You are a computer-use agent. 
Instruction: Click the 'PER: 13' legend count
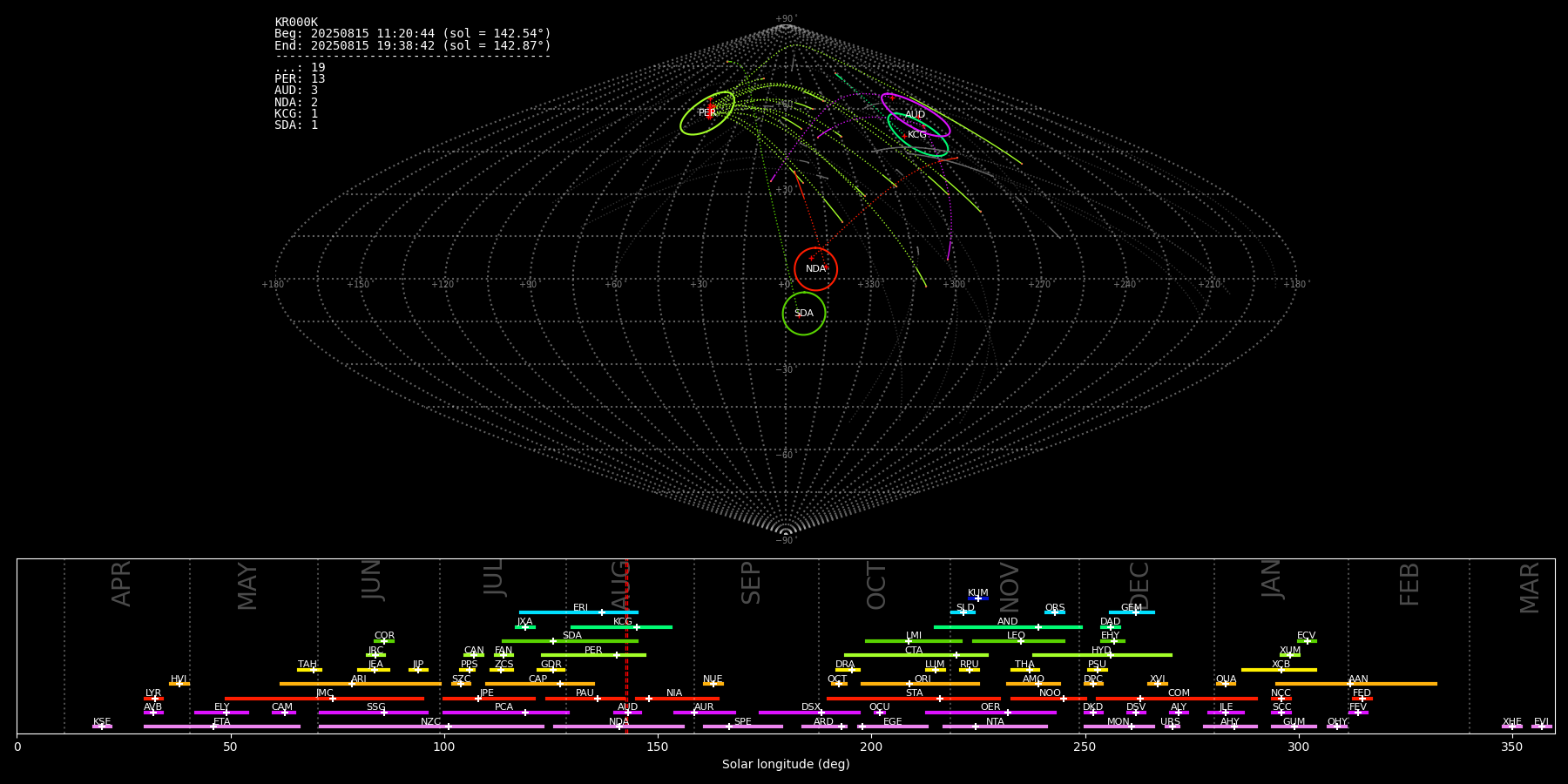(300, 79)
